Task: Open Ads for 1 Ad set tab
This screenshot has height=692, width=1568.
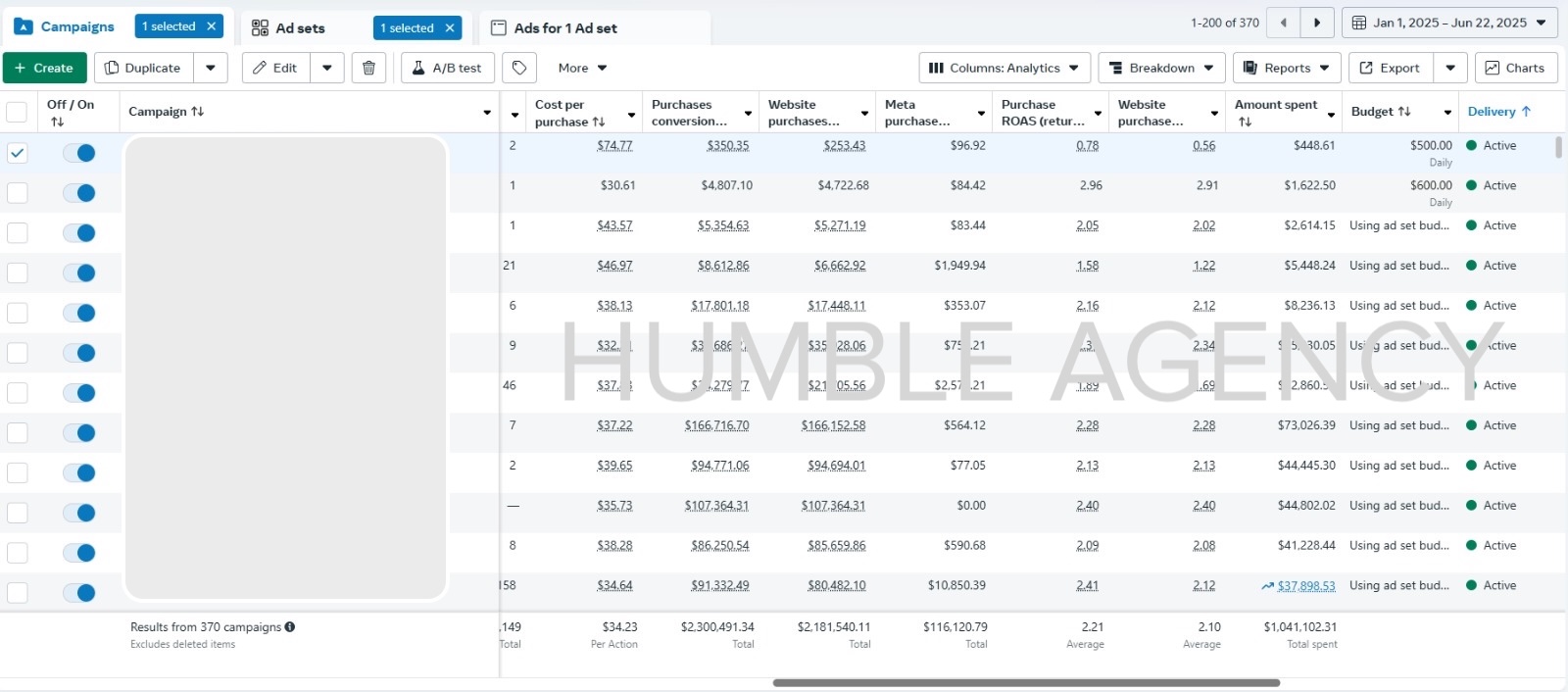Action: coord(564,28)
